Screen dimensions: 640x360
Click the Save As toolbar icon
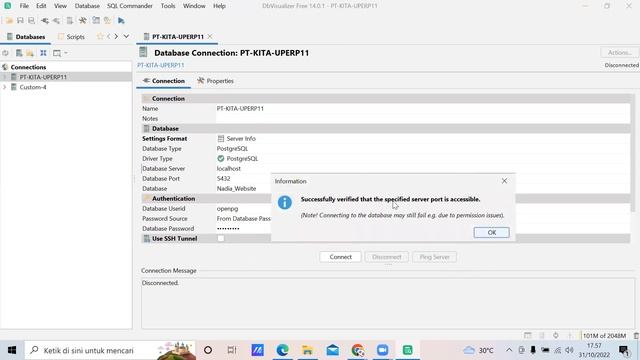click(31, 20)
